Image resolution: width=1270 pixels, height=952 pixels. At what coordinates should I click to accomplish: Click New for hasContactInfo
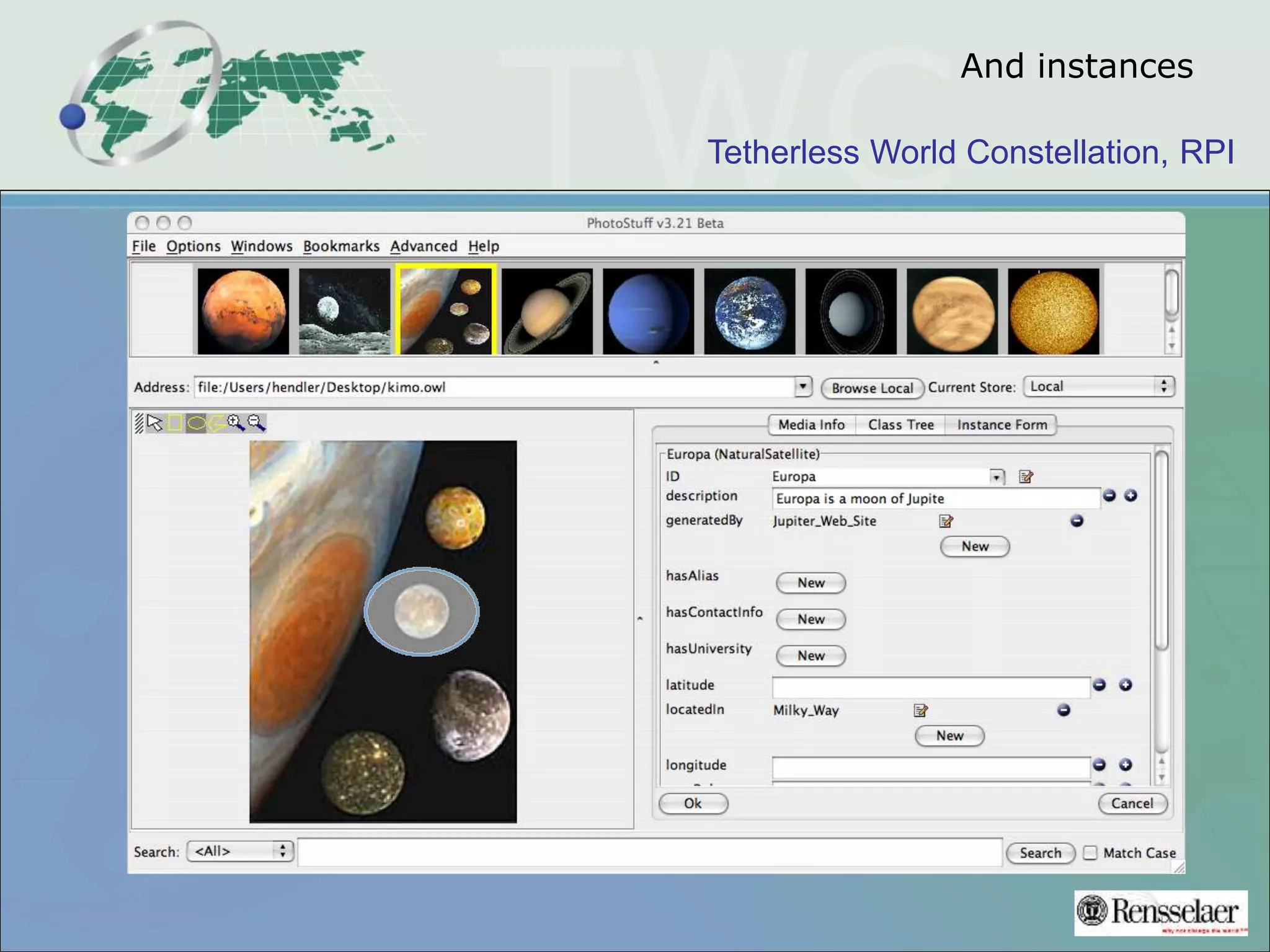tap(811, 620)
